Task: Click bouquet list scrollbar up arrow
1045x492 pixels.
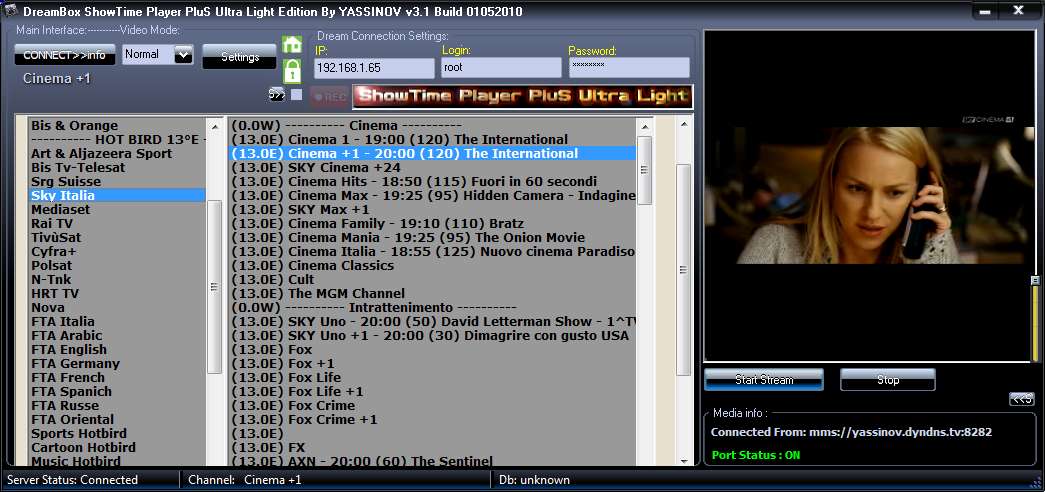Action: point(215,126)
